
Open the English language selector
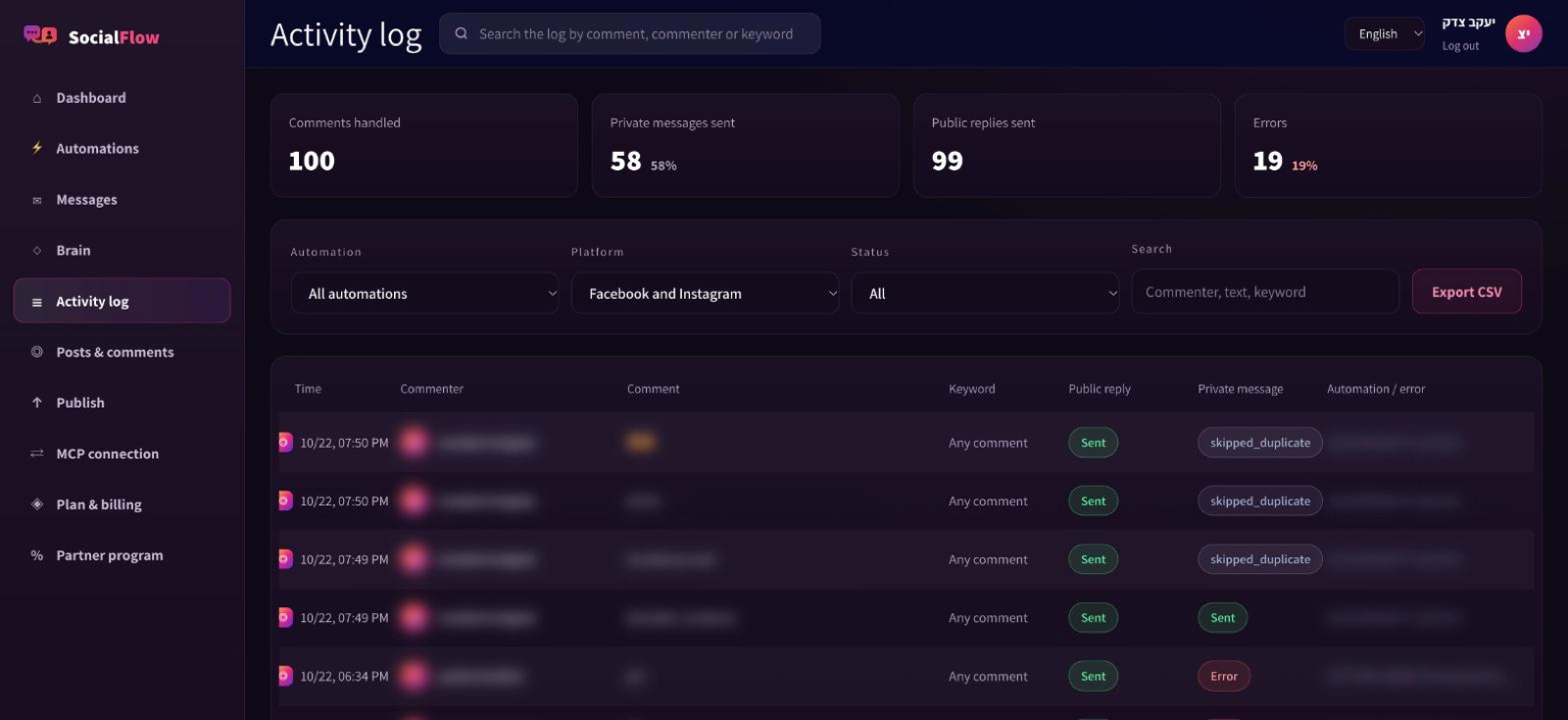[1385, 34]
